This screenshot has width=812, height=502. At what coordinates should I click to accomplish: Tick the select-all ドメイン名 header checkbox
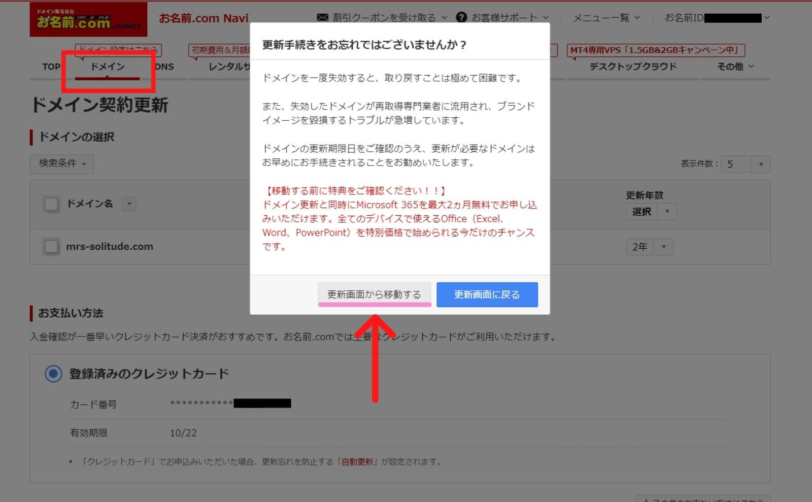coord(52,205)
